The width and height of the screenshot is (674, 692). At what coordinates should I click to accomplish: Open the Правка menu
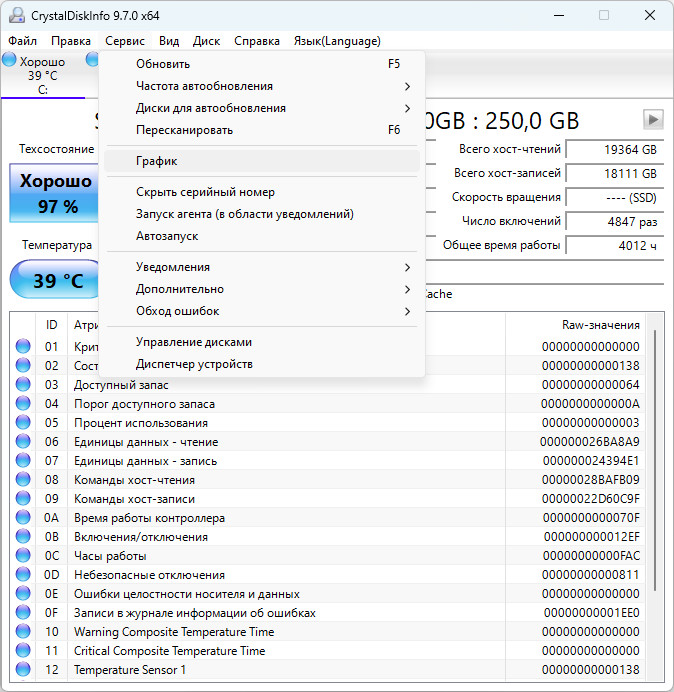[71, 41]
